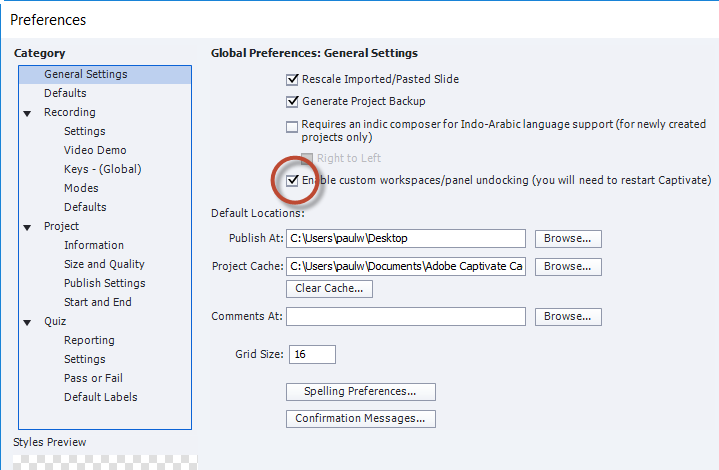
Task: Click the Grid Size input field
Action: pos(311,355)
